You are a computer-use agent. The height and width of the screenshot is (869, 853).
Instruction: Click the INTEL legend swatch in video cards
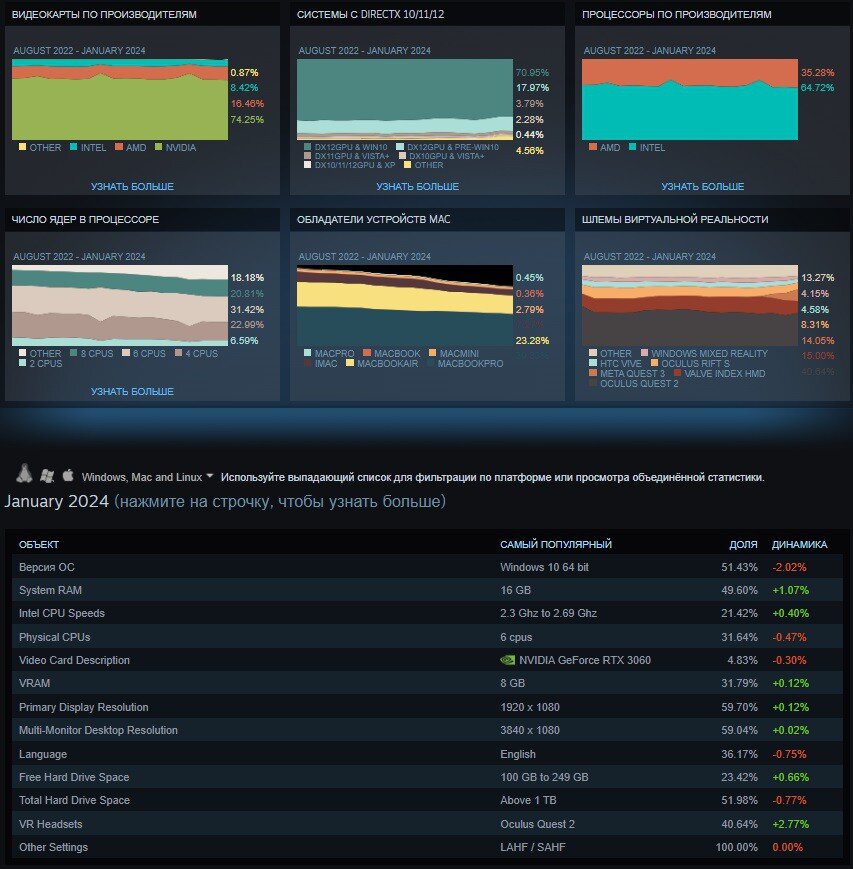pyautogui.click(x=73, y=147)
